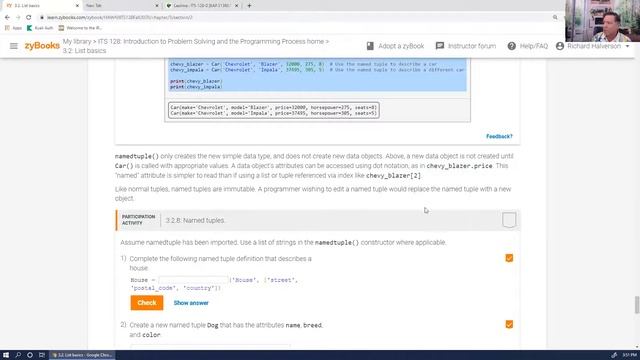Go back with browser back arrow
This screenshot has width=640, height=360.
[x=7, y=18]
